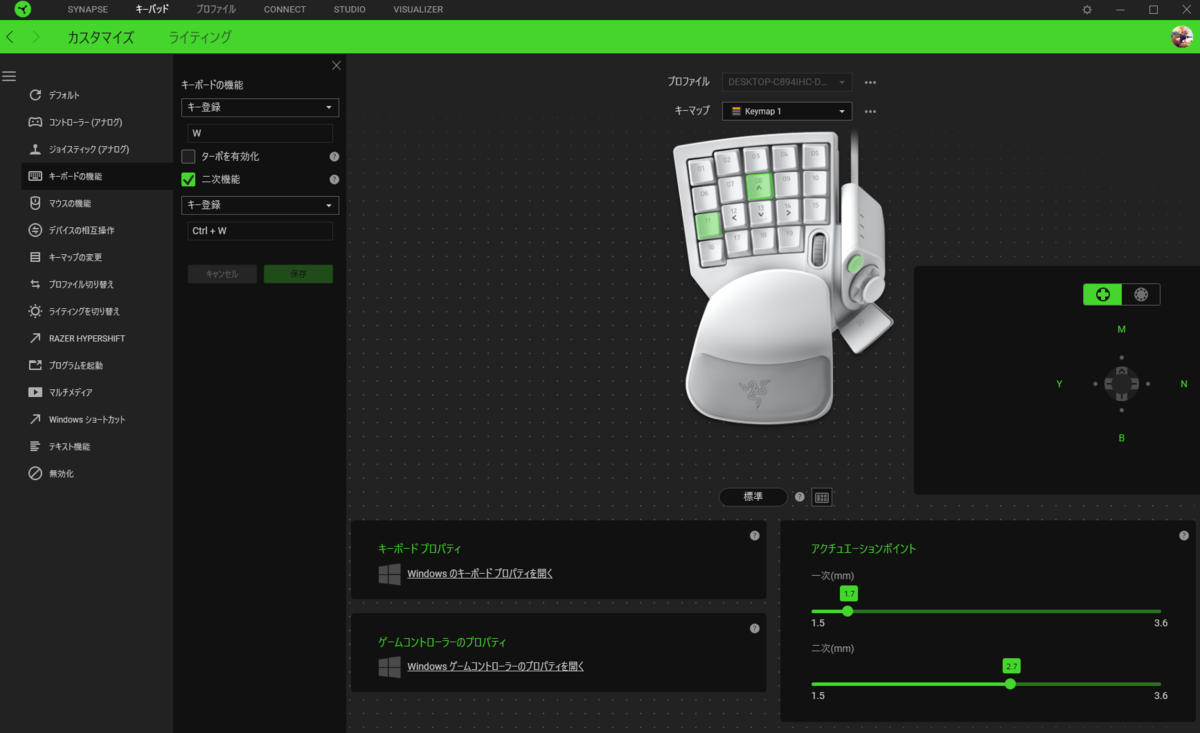Open the settings gear icon

point(1087,9)
